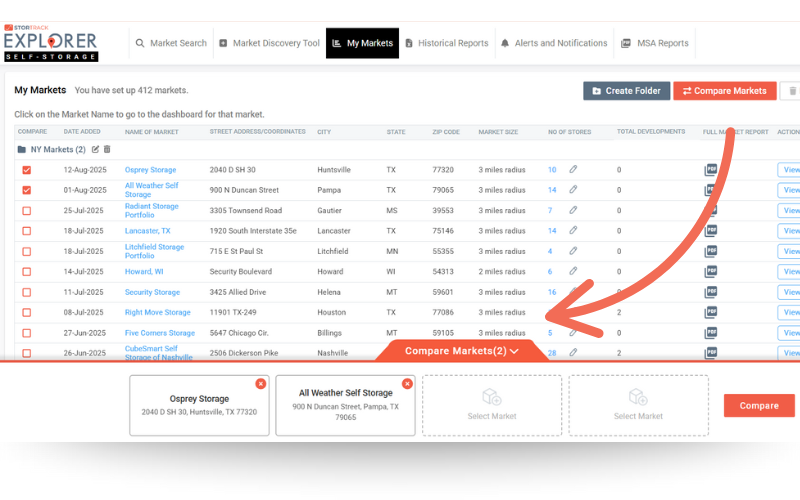Screen dimensions: 800x500
Task: Remove All Weather Self Storage from comparison
Action: pyautogui.click(x=407, y=384)
